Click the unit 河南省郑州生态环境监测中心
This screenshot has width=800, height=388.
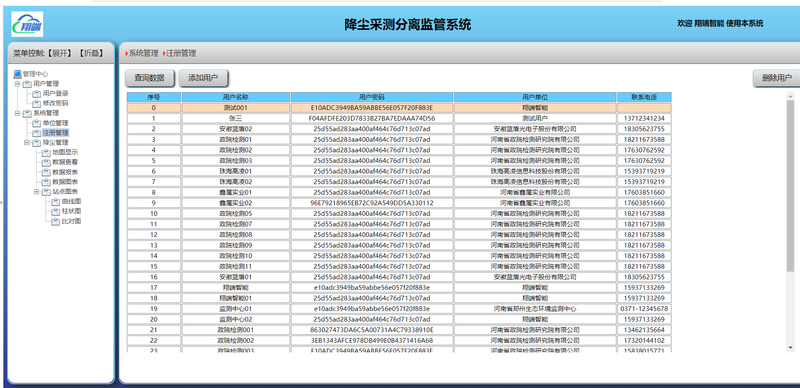pos(535,309)
